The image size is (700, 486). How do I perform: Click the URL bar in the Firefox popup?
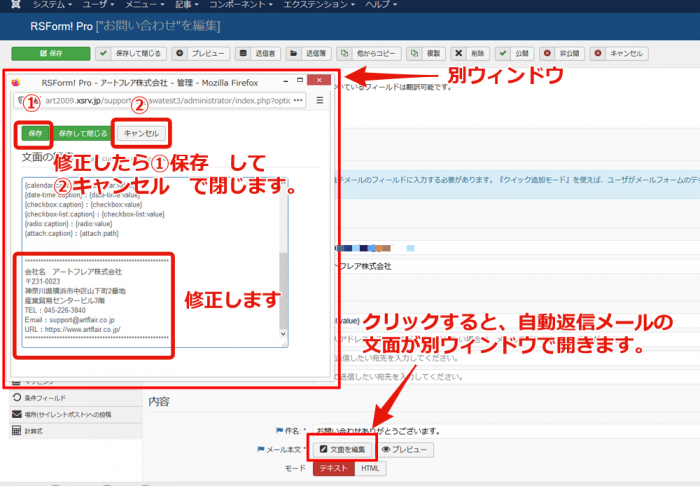point(160,100)
